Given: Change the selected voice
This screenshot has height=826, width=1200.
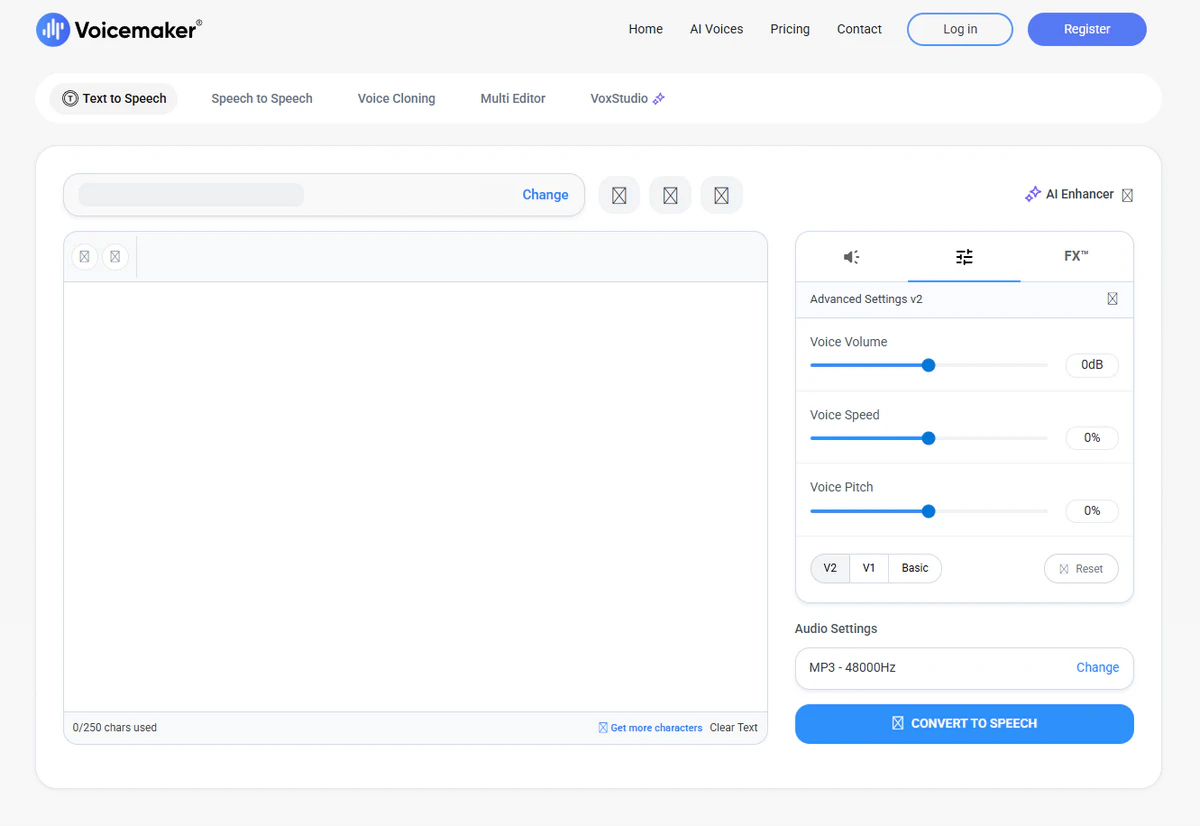Looking at the screenshot, I should pos(545,195).
